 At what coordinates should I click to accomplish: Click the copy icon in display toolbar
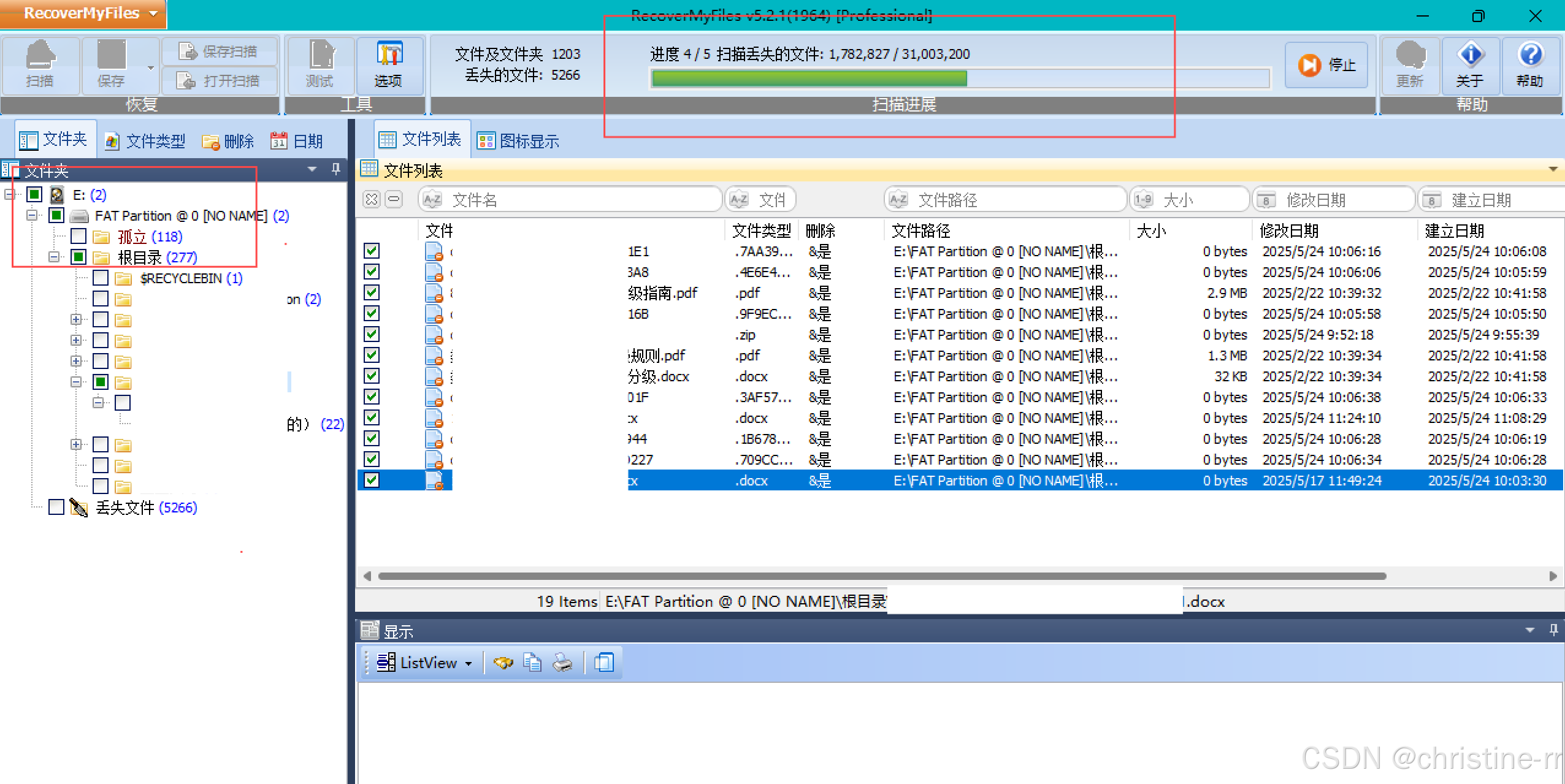point(532,663)
